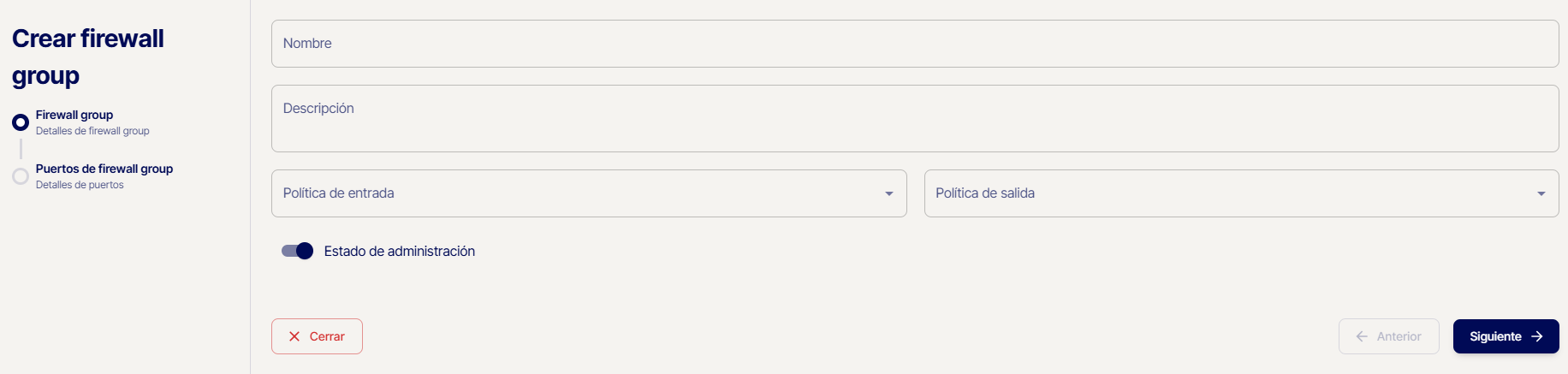
Task: Click the left arrow icon beside Anterior
Action: pyautogui.click(x=1362, y=336)
